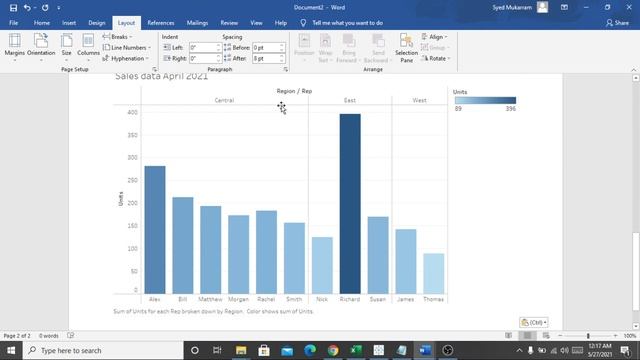Viewport: 640px width, 360px height.
Task: Open the File tab
Action: [13, 23]
